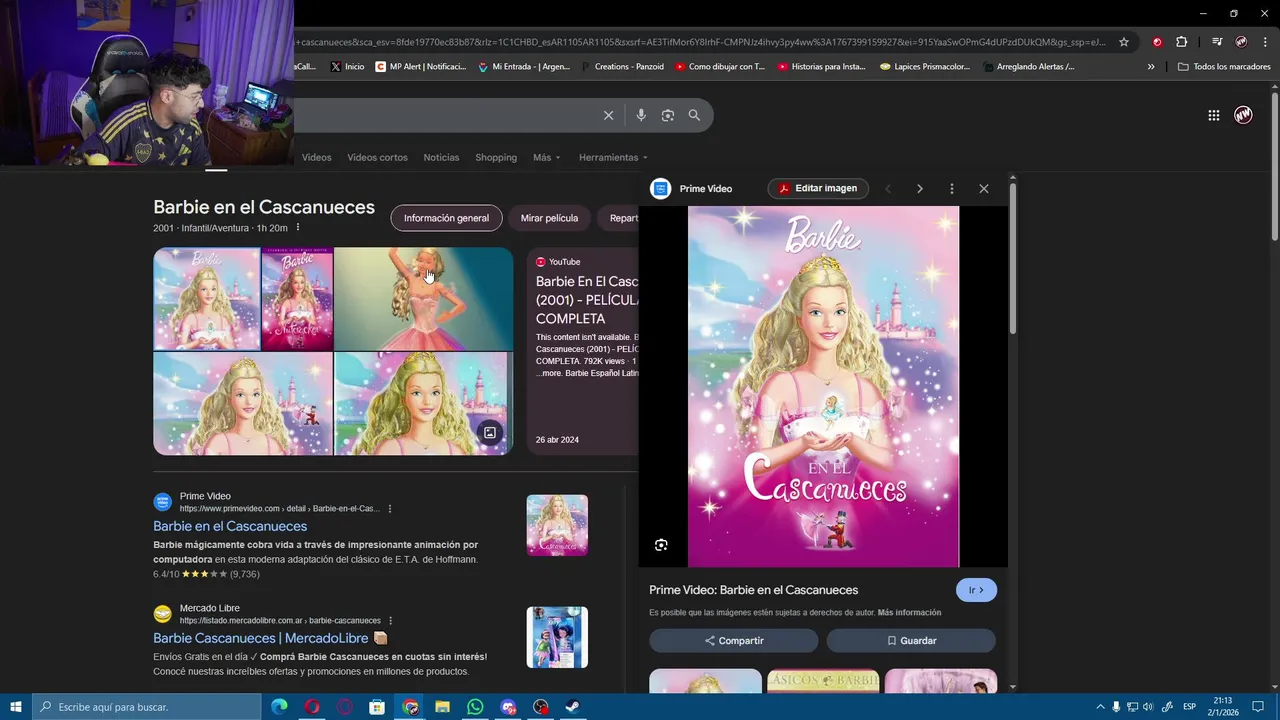Select the Mirar película chip

click(x=549, y=218)
